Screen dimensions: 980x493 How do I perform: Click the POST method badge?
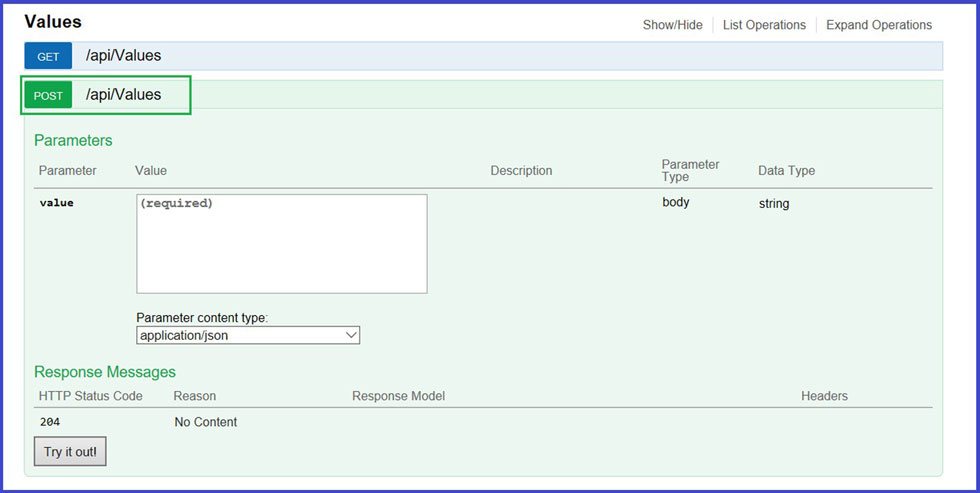pyautogui.click(x=48, y=96)
